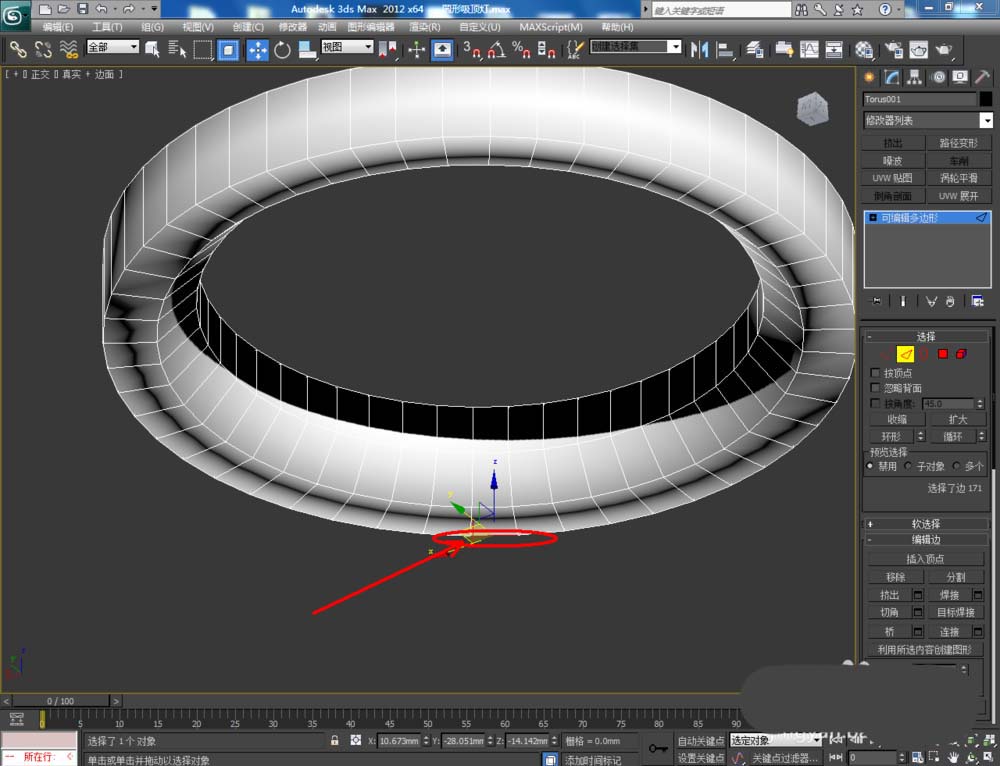Open the 视图 reference coordinate dropdown
1000x766 pixels.
347,47
